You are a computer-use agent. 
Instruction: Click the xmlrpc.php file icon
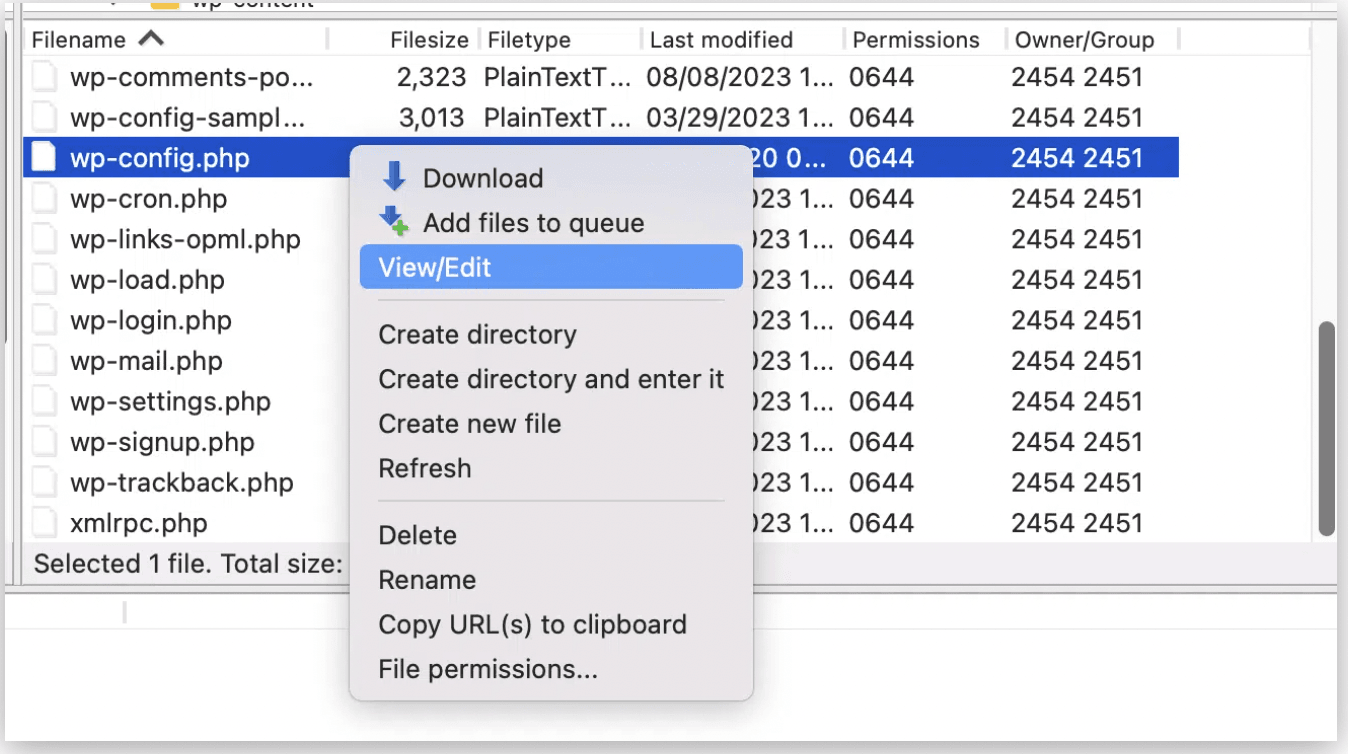tap(44, 523)
